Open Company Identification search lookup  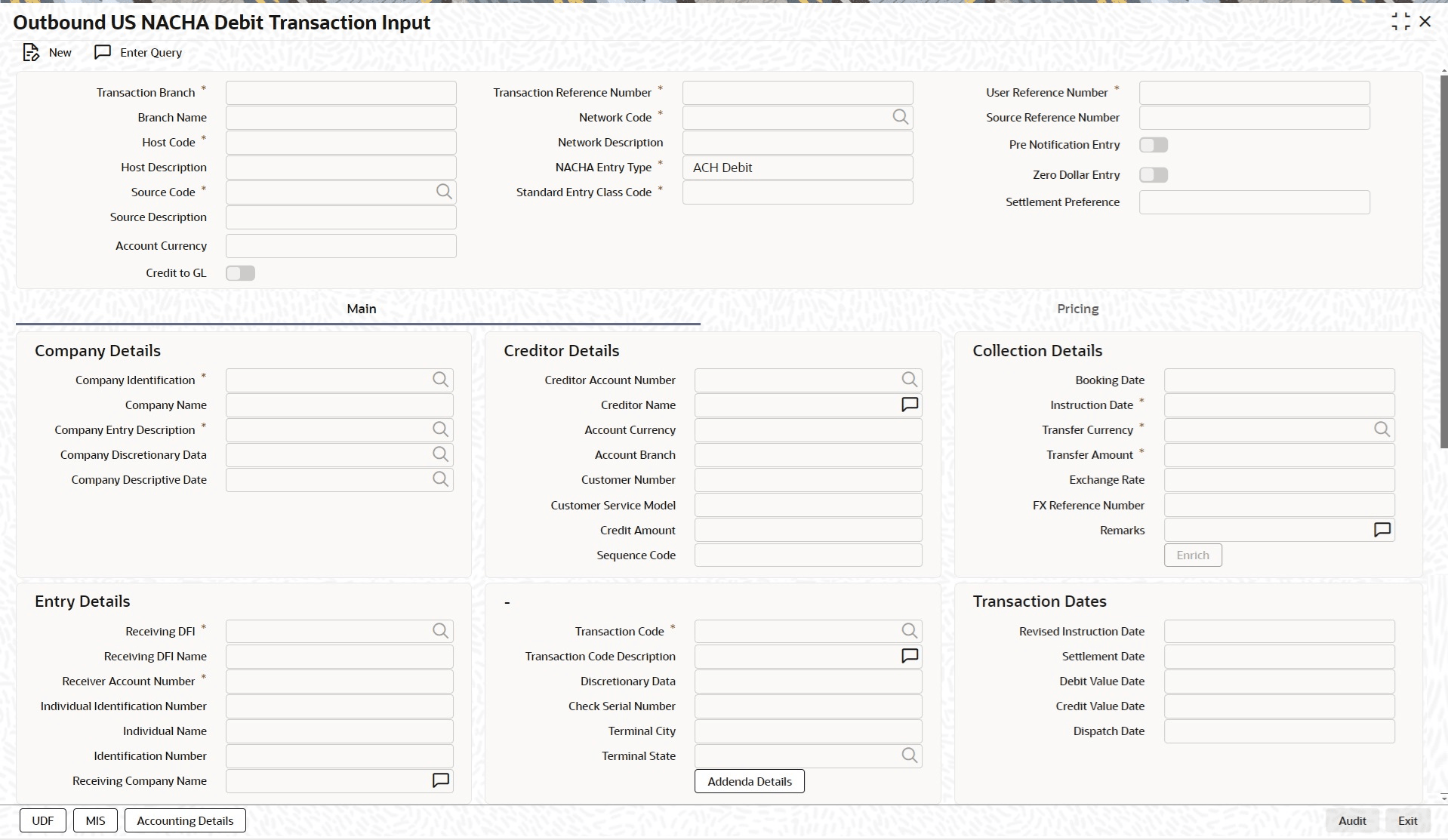tap(441, 380)
